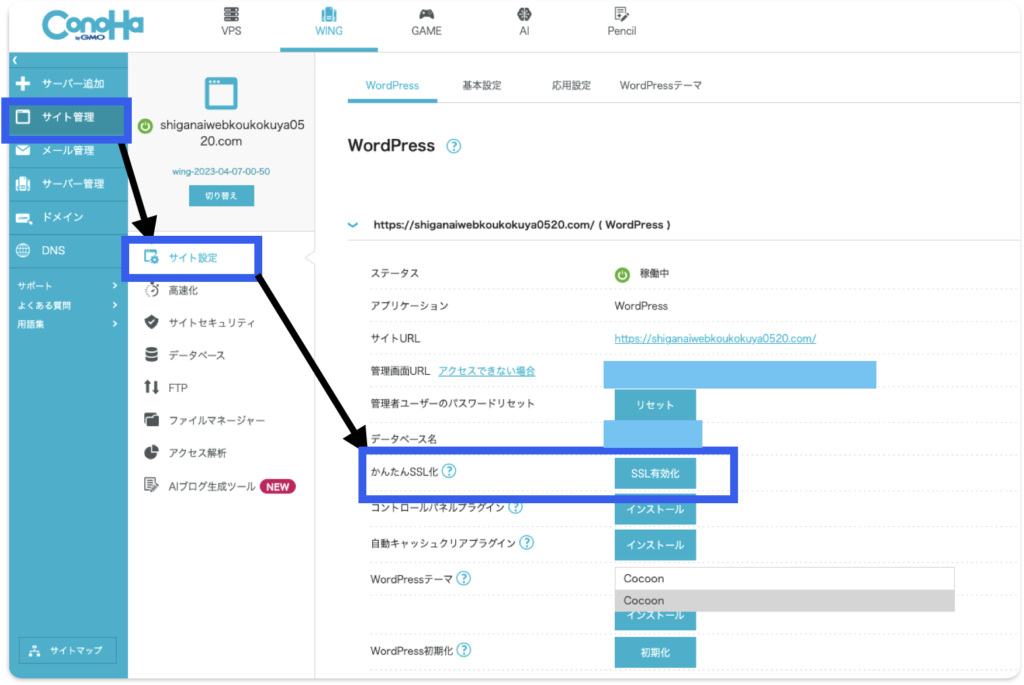
Task: Collapse the shiganaiwebkoukokuya0520.com WordPress section
Action: point(352,225)
